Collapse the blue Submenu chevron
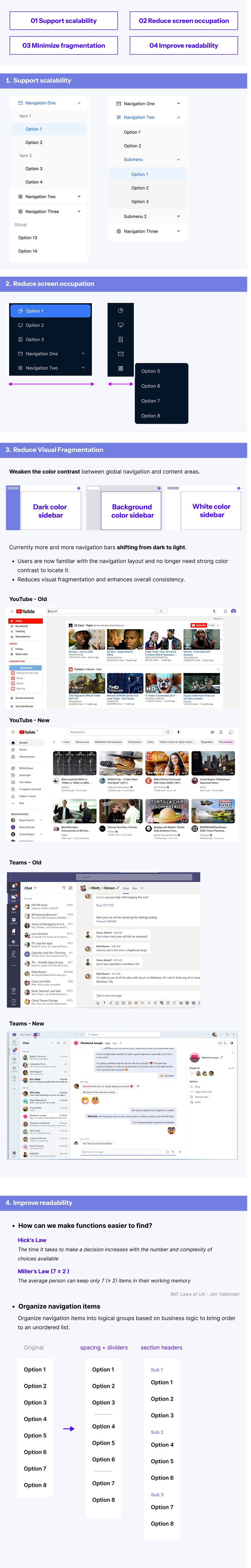 178,159
